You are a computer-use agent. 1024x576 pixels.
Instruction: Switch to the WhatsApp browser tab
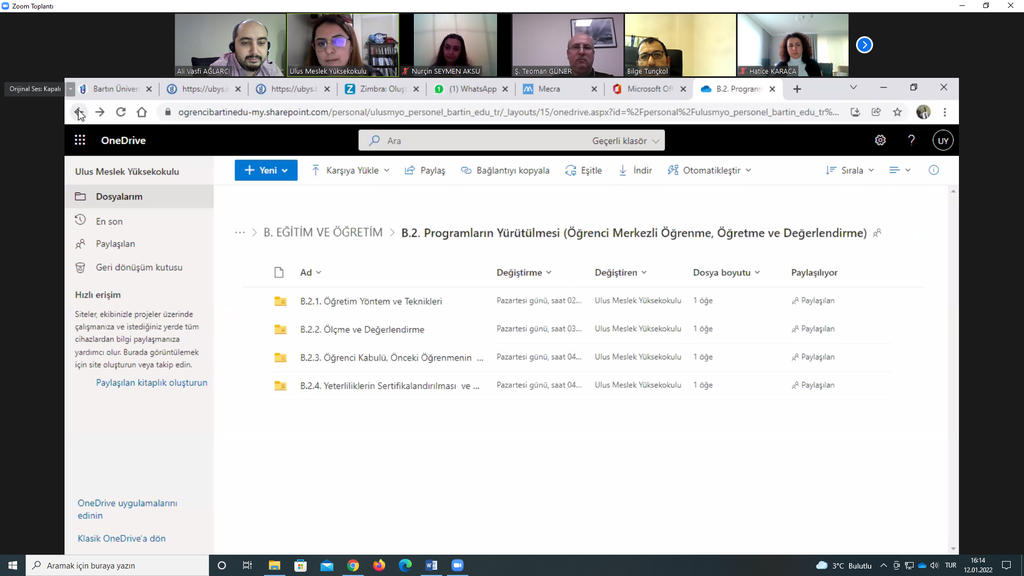coord(470,89)
